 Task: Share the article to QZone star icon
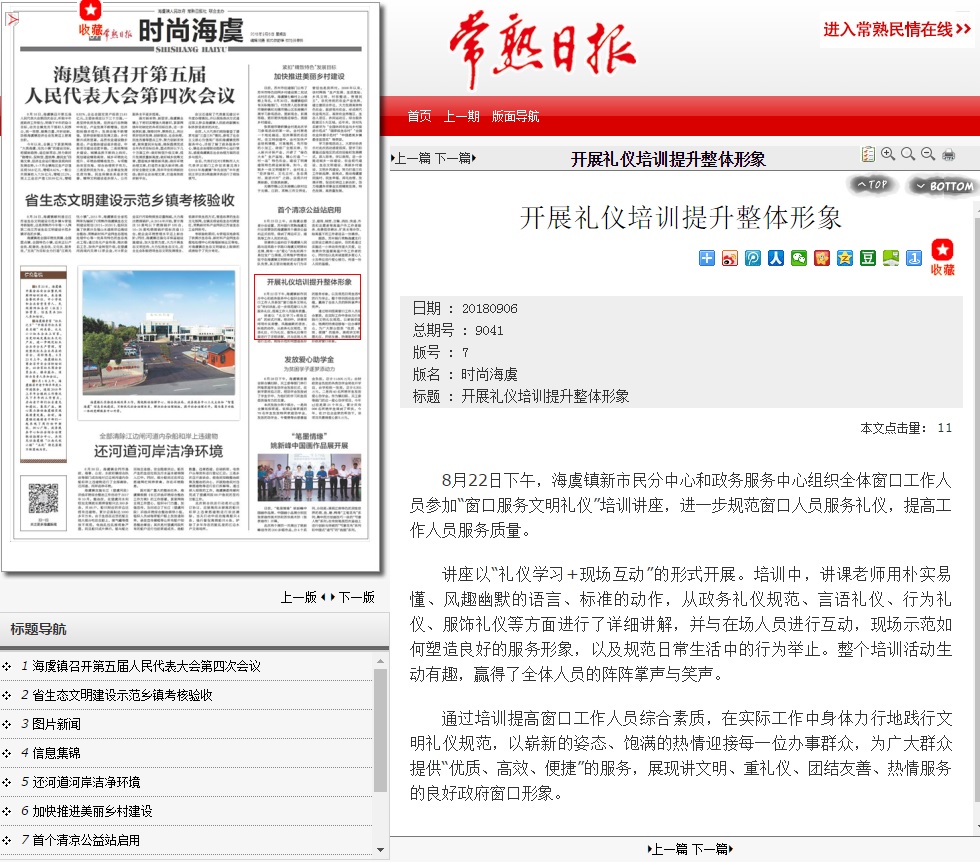pos(845,258)
